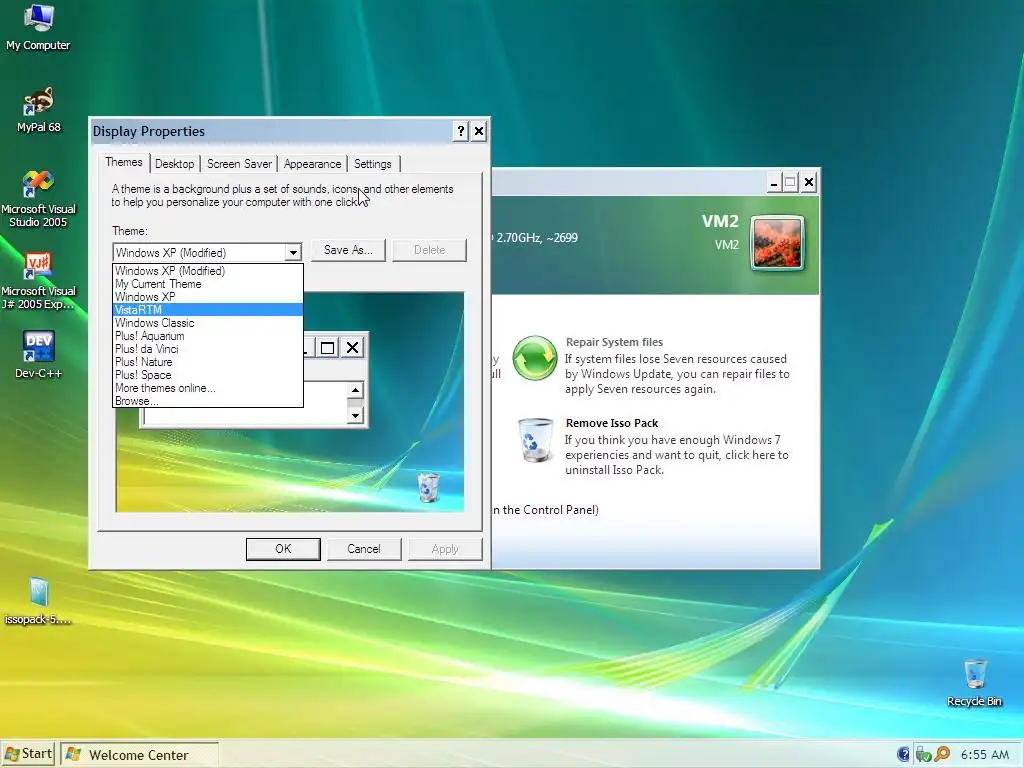Select the Plus! da Vinci theme
1024x768 pixels.
point(208,349)
